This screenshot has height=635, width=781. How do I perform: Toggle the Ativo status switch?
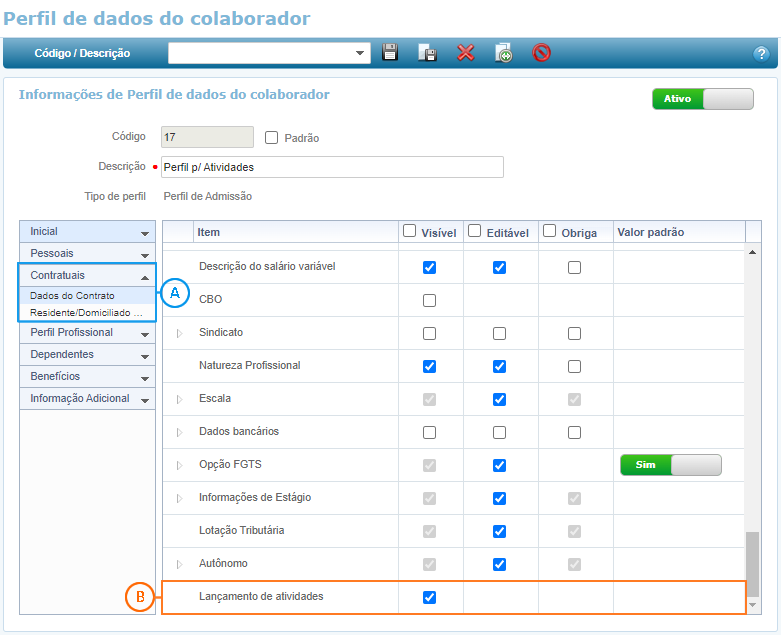pos(702,99)
